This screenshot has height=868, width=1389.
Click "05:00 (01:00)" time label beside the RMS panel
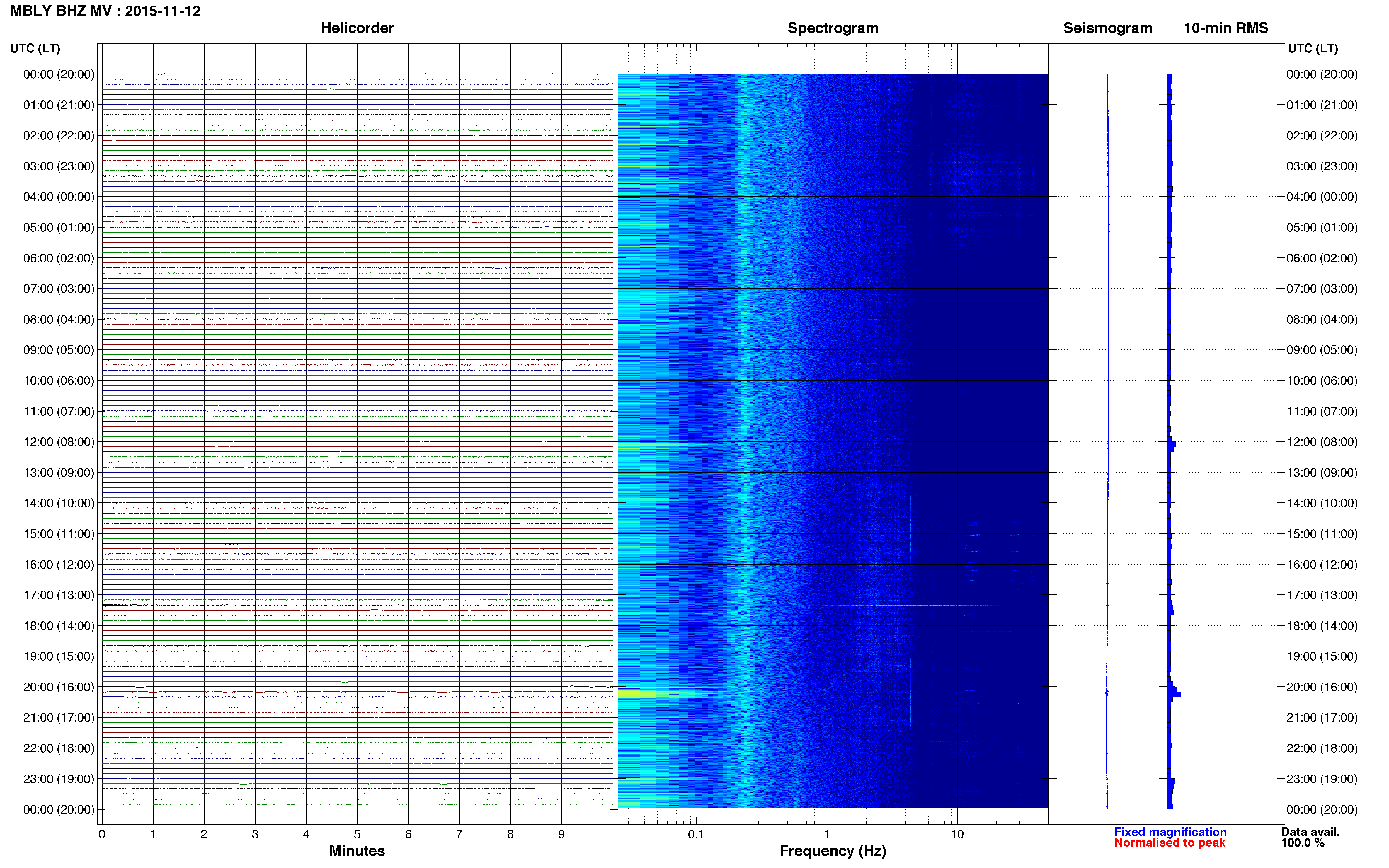point(1322,227)
